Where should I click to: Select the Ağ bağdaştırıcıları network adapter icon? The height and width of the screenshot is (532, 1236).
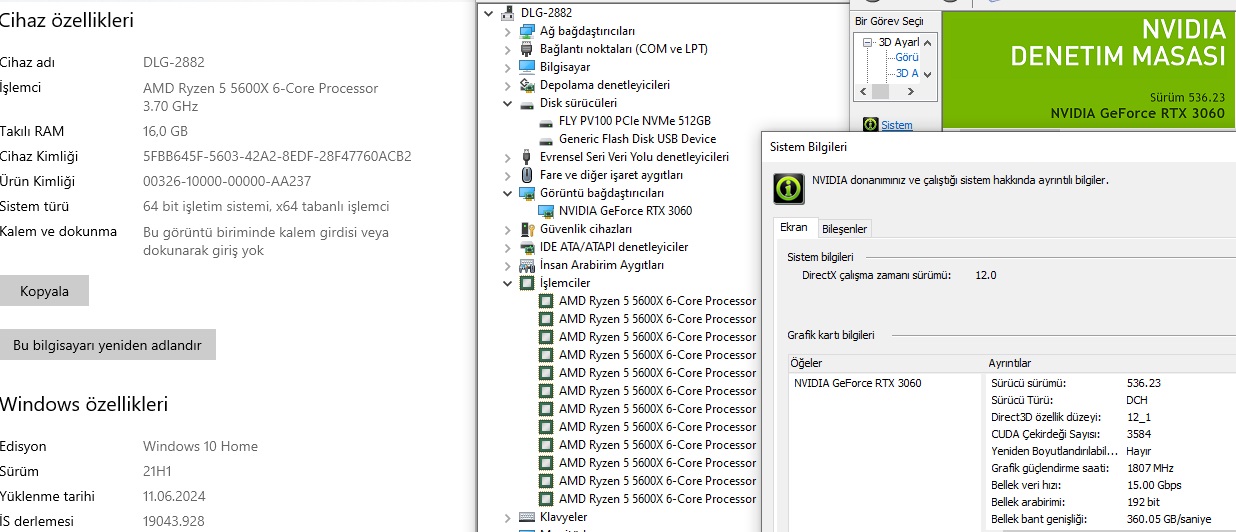pyautogui.click(x=527, y=31)
